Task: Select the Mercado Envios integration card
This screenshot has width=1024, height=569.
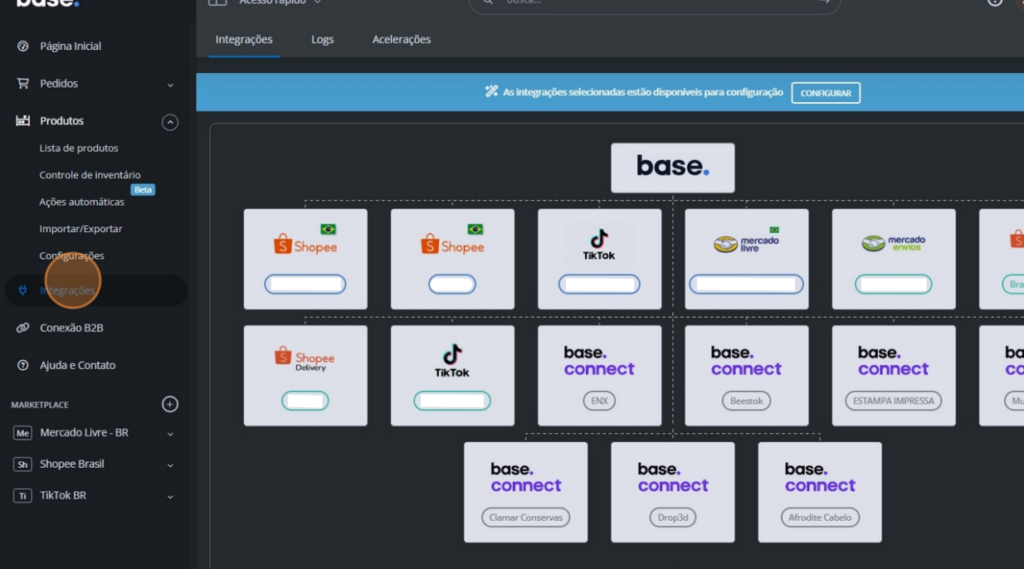Action: click(x=893, y=259)
